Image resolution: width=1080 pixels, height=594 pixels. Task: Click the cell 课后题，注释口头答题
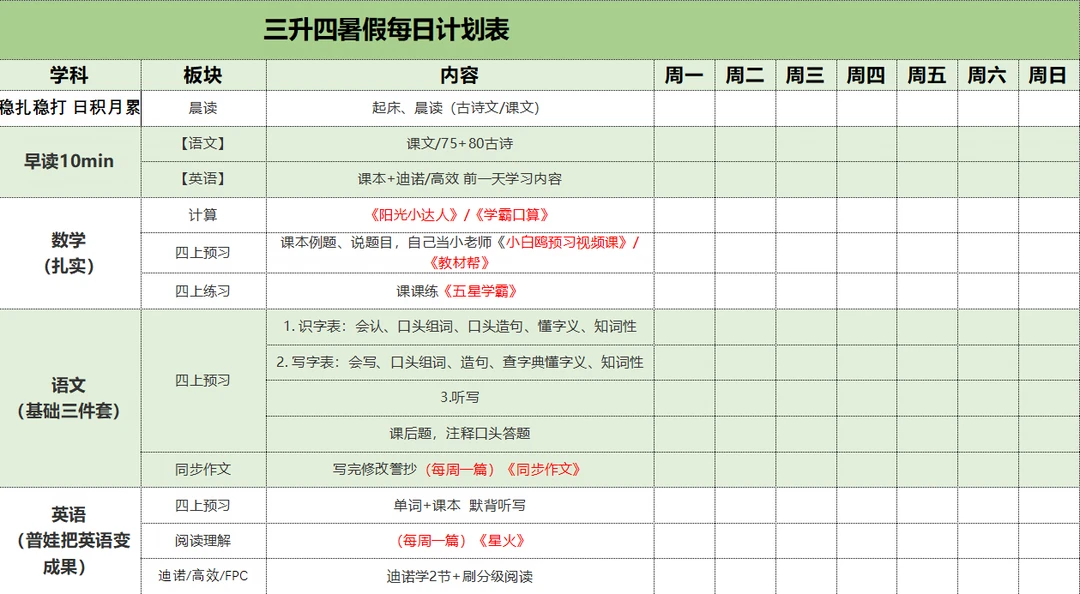tap(460, 433)
